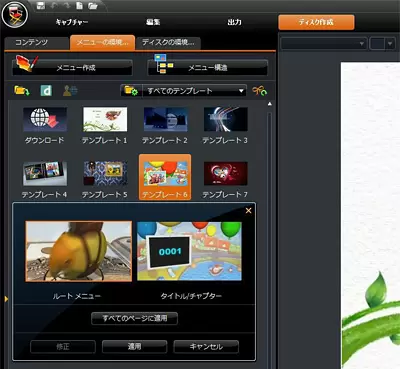Click the キャンセル button
Viewport: 400px width, 369px height.
click(x=206, y=347)
